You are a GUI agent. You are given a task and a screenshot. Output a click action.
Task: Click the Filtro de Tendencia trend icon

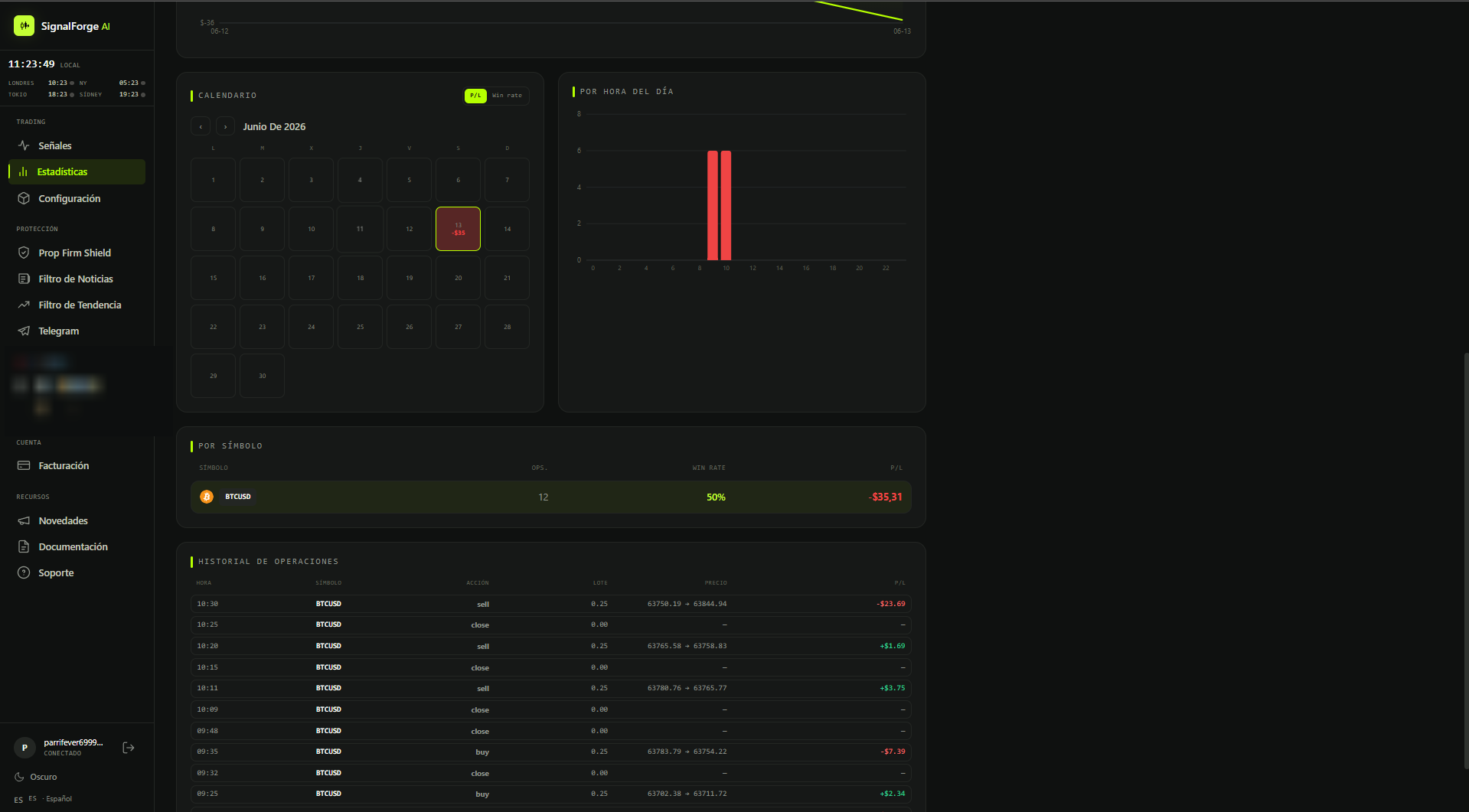[24, 305]
